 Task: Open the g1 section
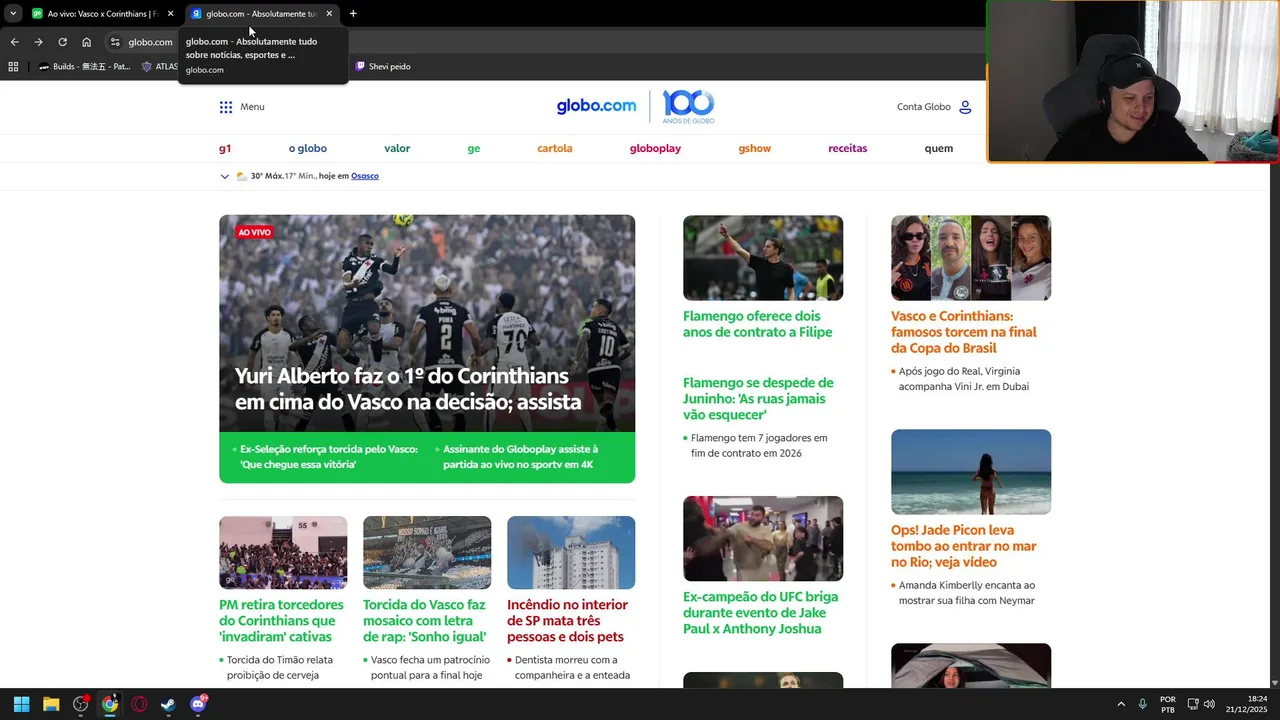tap(225, 148)
